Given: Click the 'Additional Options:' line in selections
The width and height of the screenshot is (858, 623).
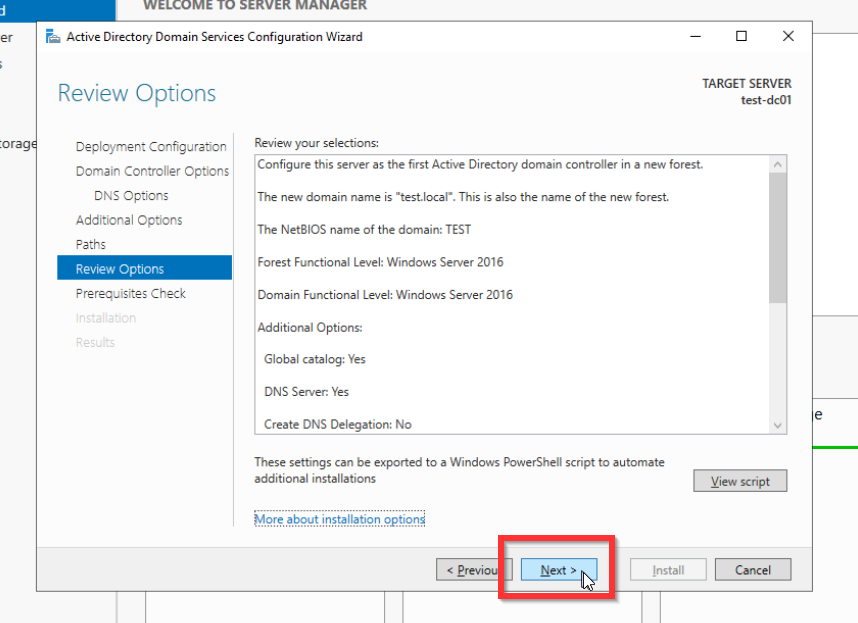Looking at the screenshot, I should click(310, 328).
